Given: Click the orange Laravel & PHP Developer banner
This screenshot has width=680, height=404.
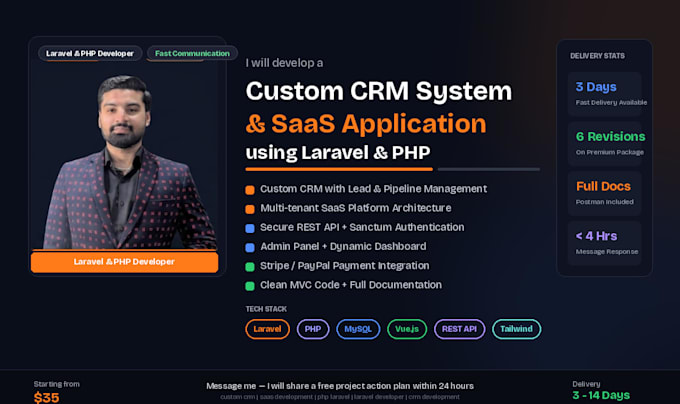Looking at the screenshot, I should pos(124,262).
